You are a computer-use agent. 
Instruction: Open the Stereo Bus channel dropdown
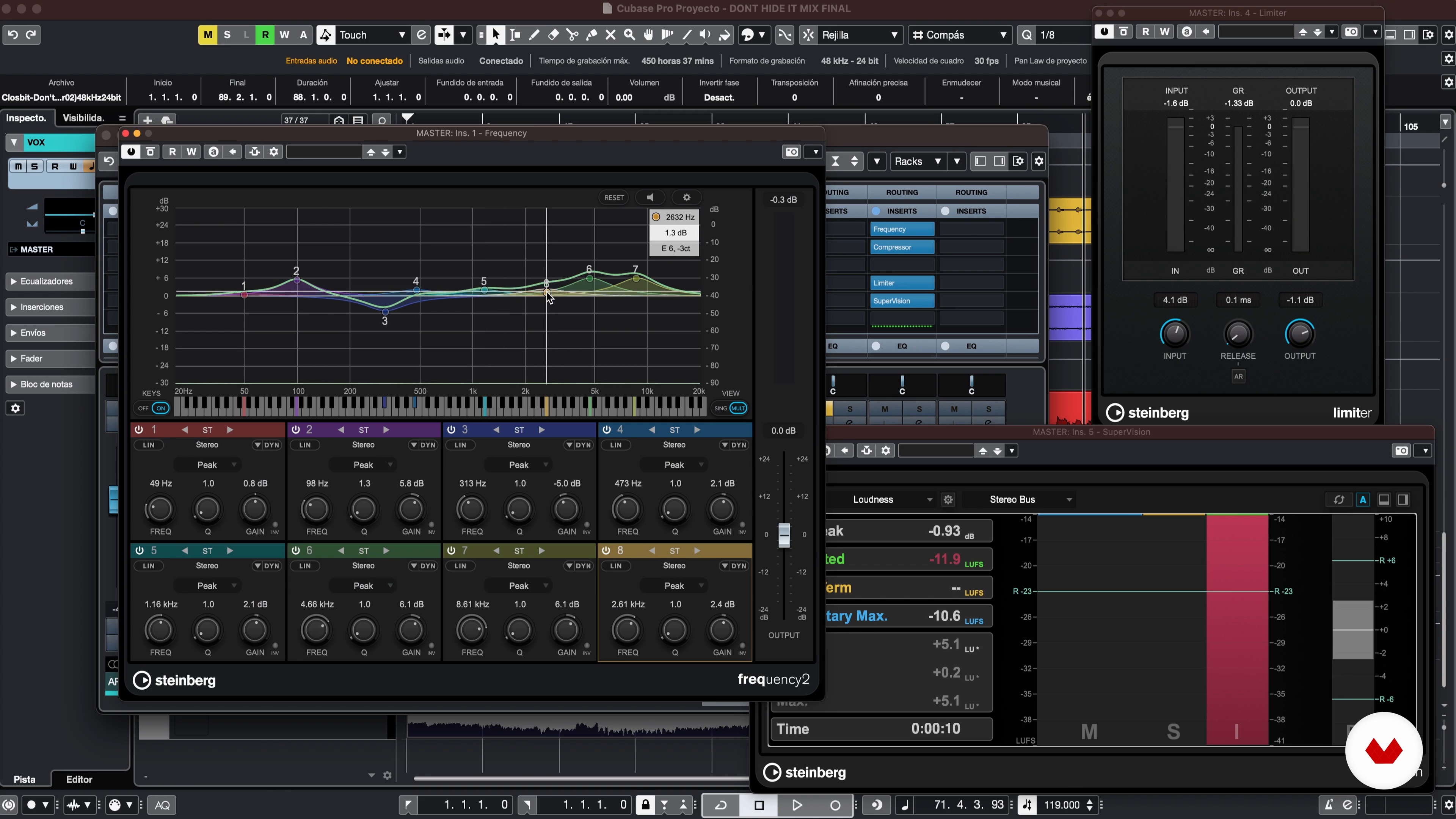pos(1031,500)
